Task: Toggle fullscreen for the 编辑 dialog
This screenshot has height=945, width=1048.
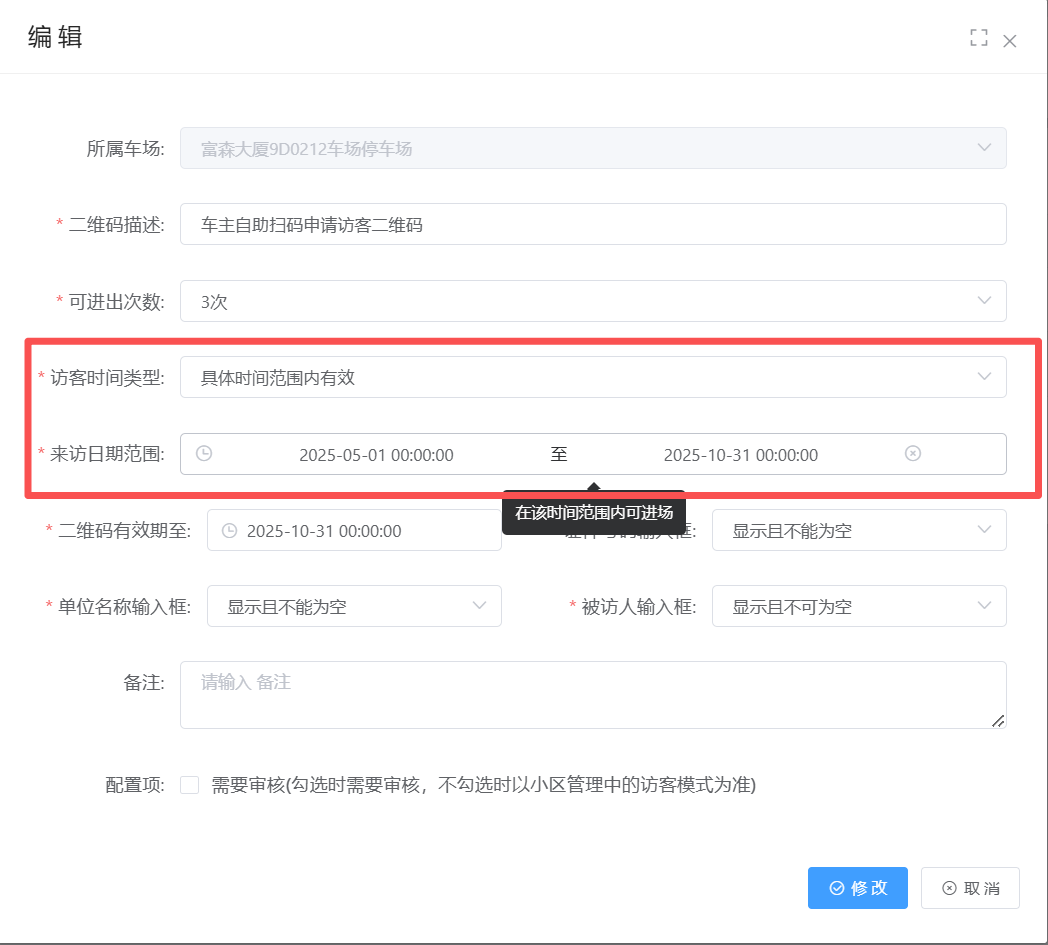Action: point(978,38)
